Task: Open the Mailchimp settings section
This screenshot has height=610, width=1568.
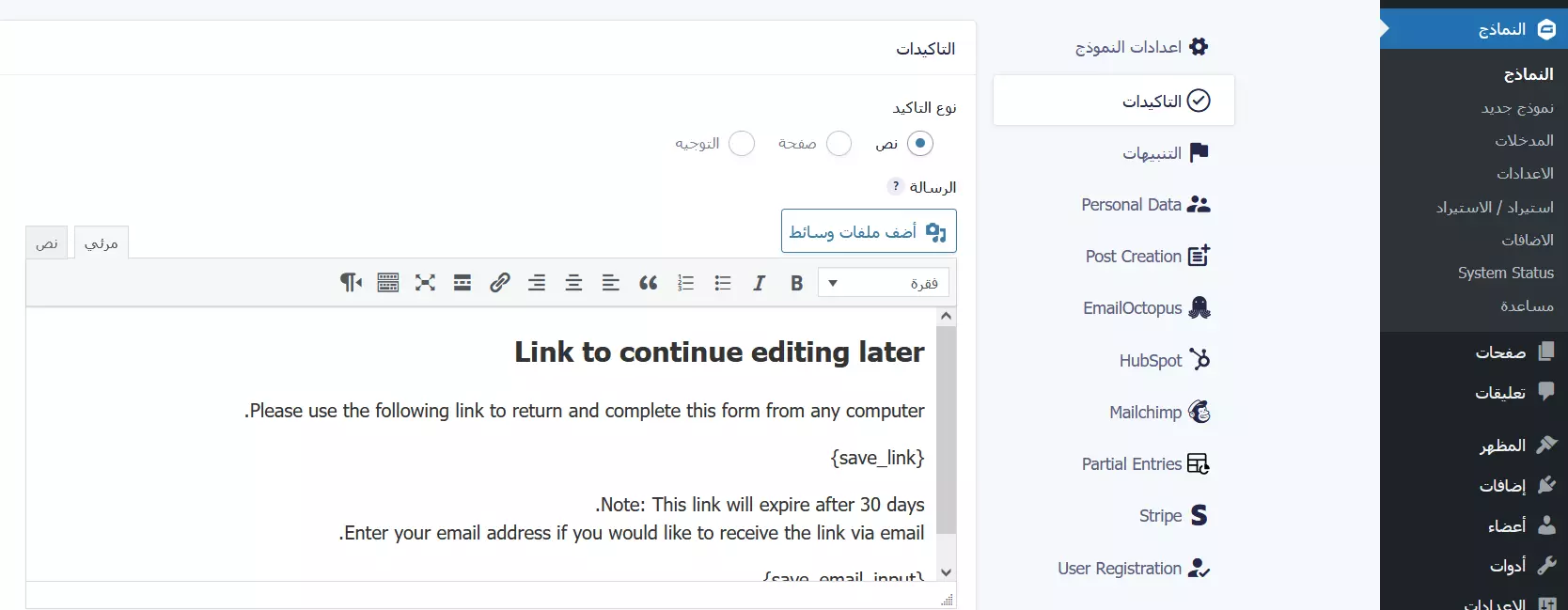Action: [x=1159, y=413]
